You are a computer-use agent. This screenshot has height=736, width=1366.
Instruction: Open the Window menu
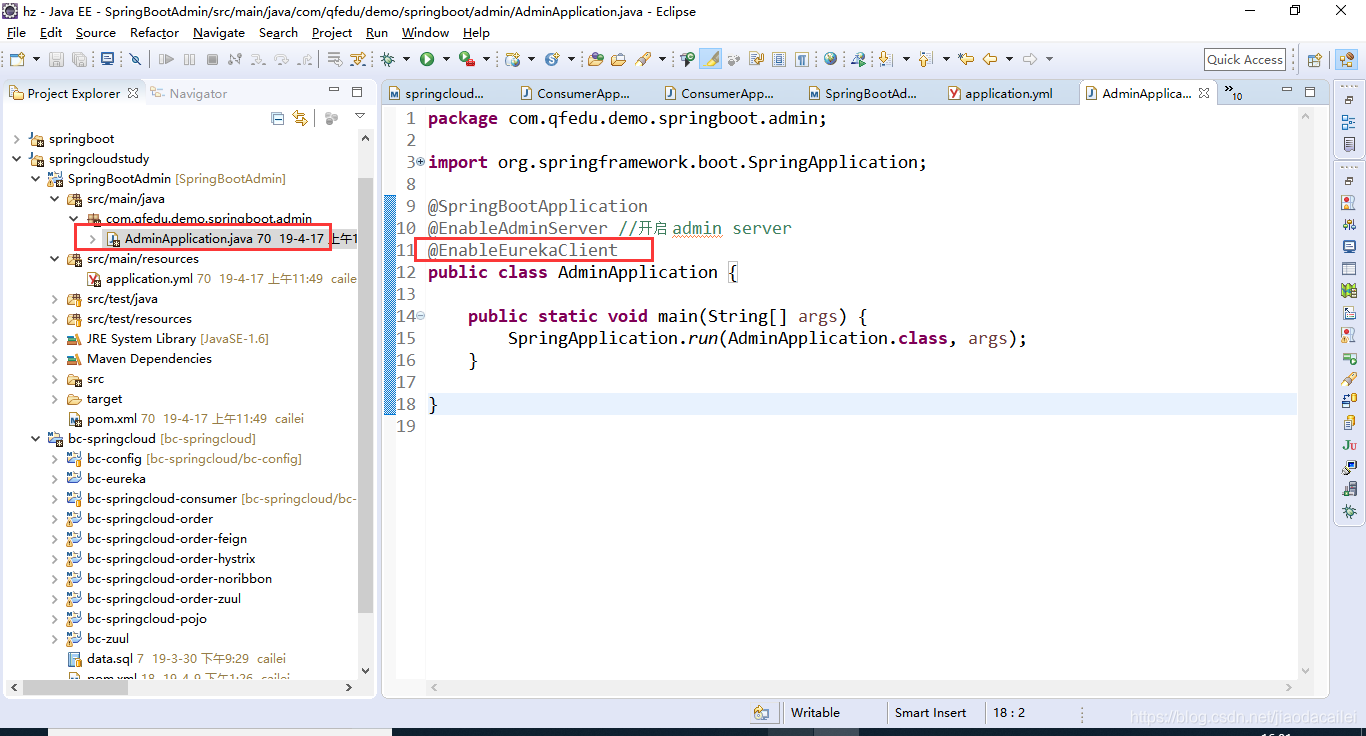pyautogui.click(x=426, y=32)
